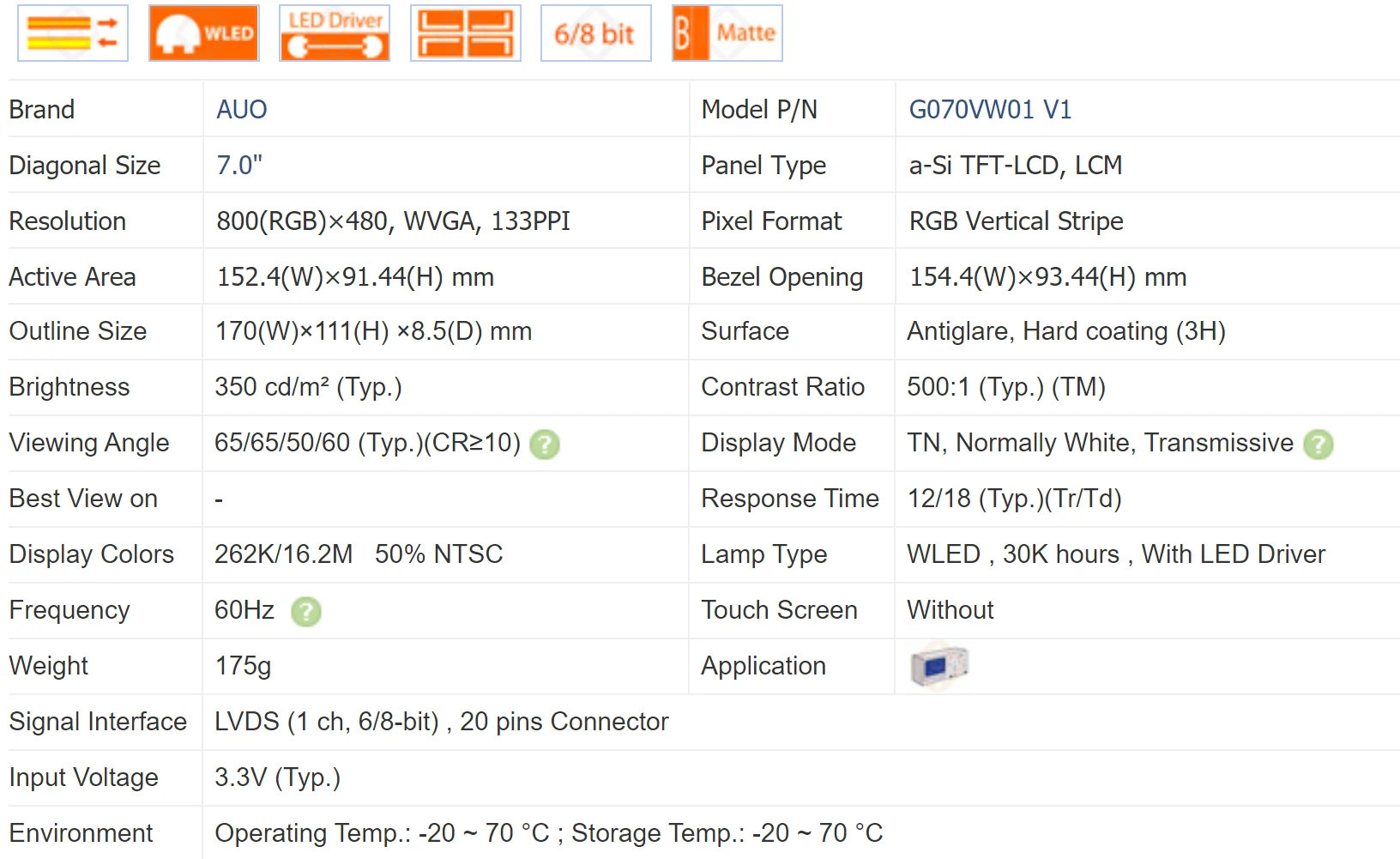The width and height of the screenshot is (1400, 859).
Task: Select signal interface value LVDS 20 pins Connector
Action: (x=441, y=722)
